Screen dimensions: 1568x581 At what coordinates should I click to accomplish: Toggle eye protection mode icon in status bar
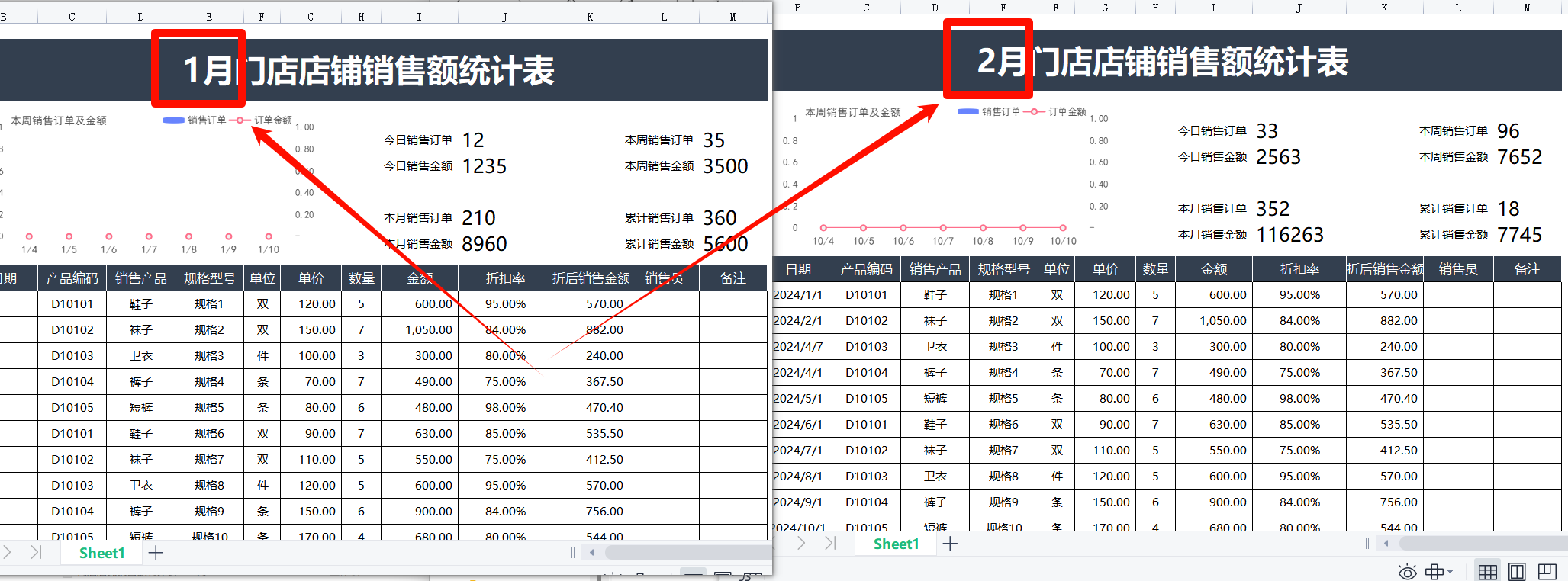coord(1407,572)
